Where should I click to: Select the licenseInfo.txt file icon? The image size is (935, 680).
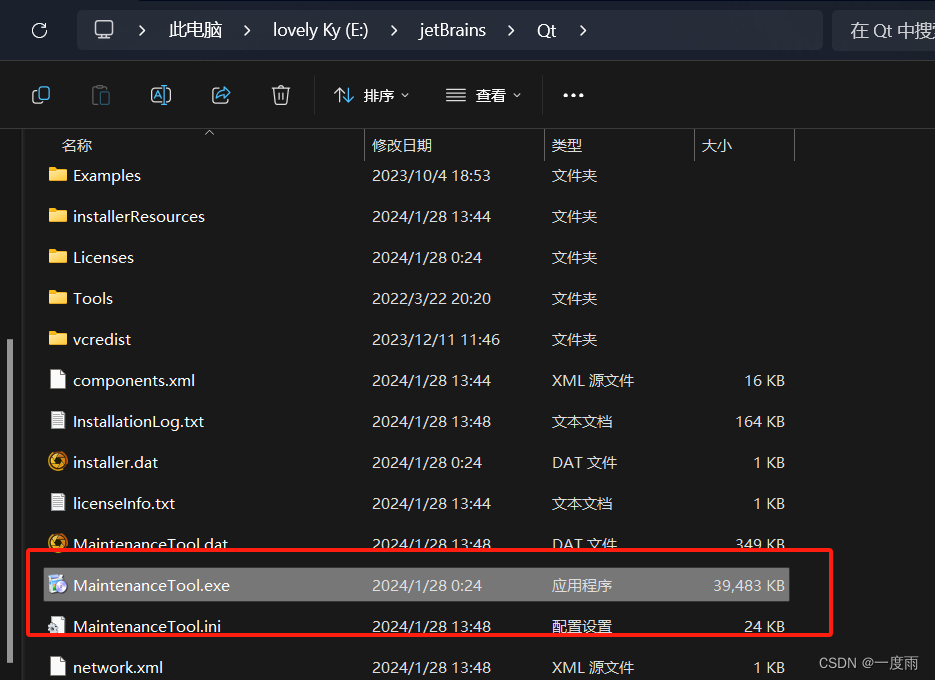coord(58,502)
